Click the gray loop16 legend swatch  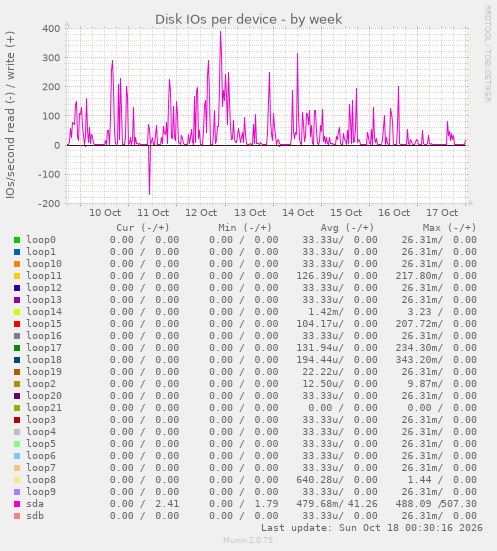click(x=17, y=336)
